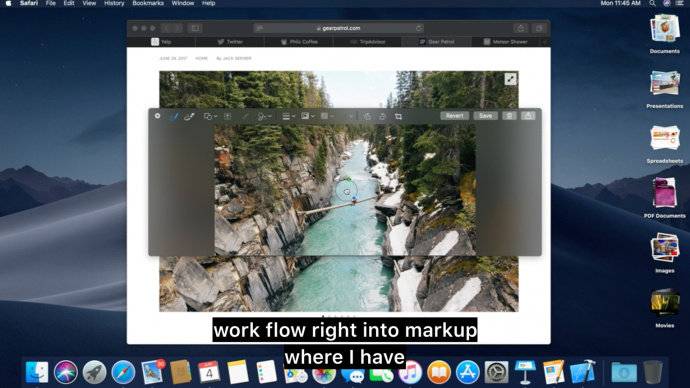Click the Crop tool in Markup toolbar
Image resolution: width=690 pixels, height=388 pixels.
click(x=398, y=116)
